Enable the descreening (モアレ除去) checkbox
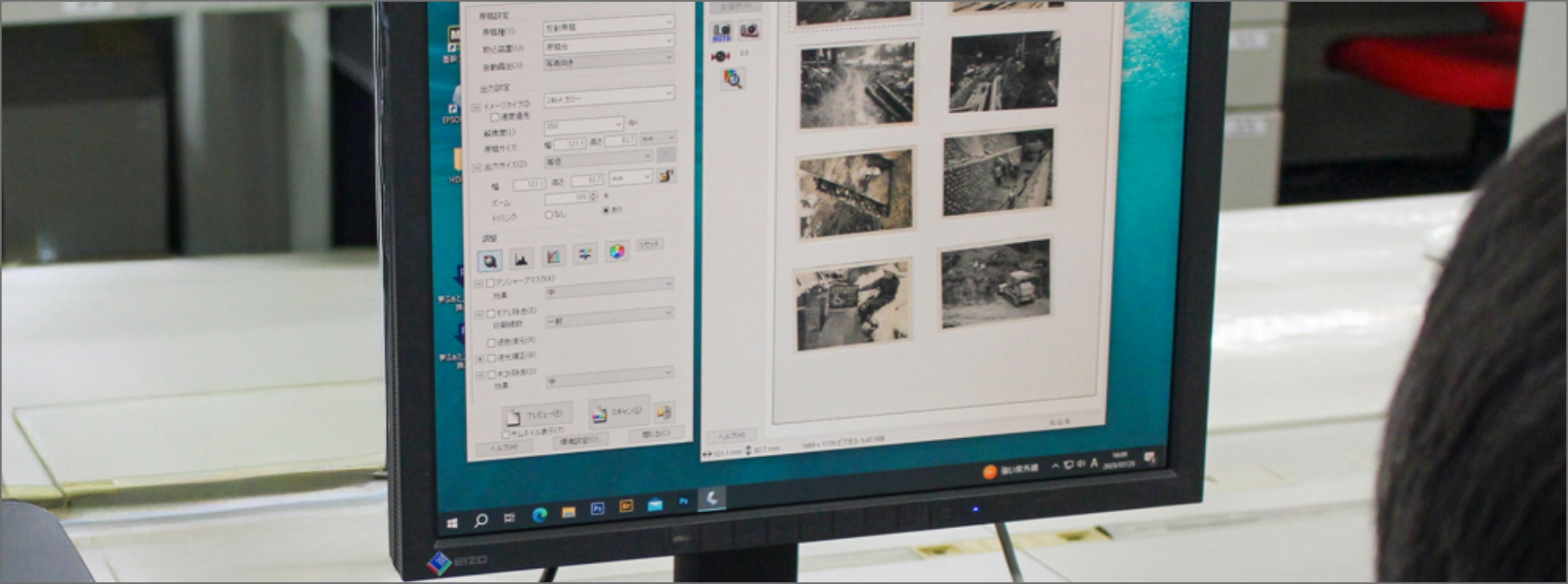The height and width of the screenshot is (584, 1568). pos(491,314)
